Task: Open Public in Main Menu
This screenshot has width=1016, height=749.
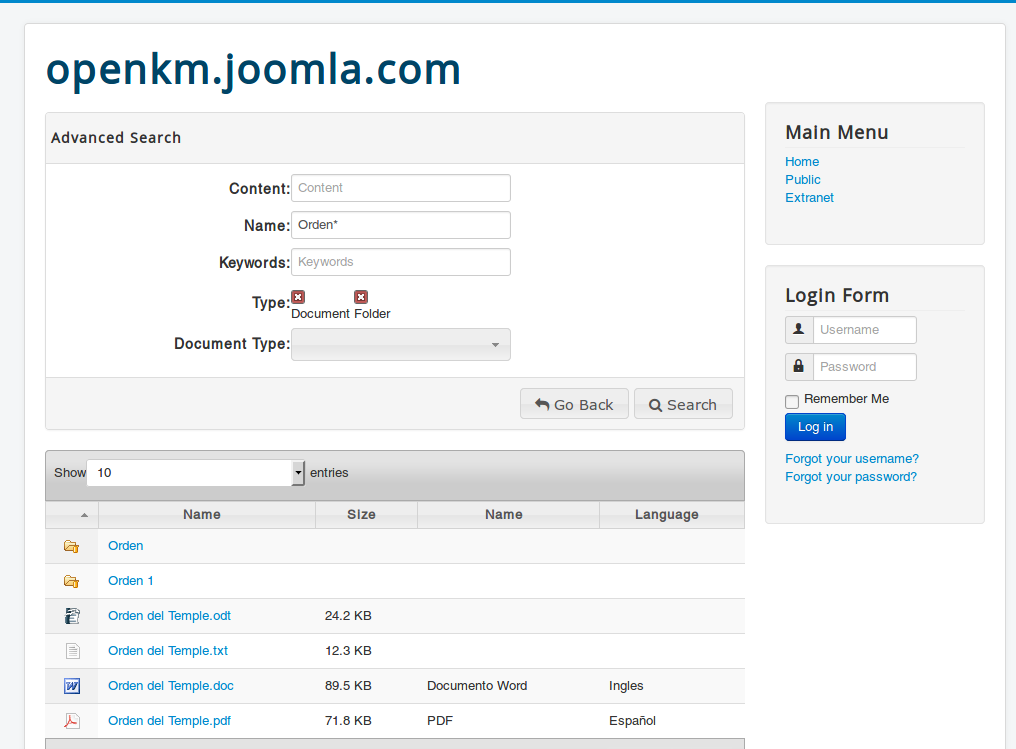Action: pyautogui.click(x=803, y=179)
